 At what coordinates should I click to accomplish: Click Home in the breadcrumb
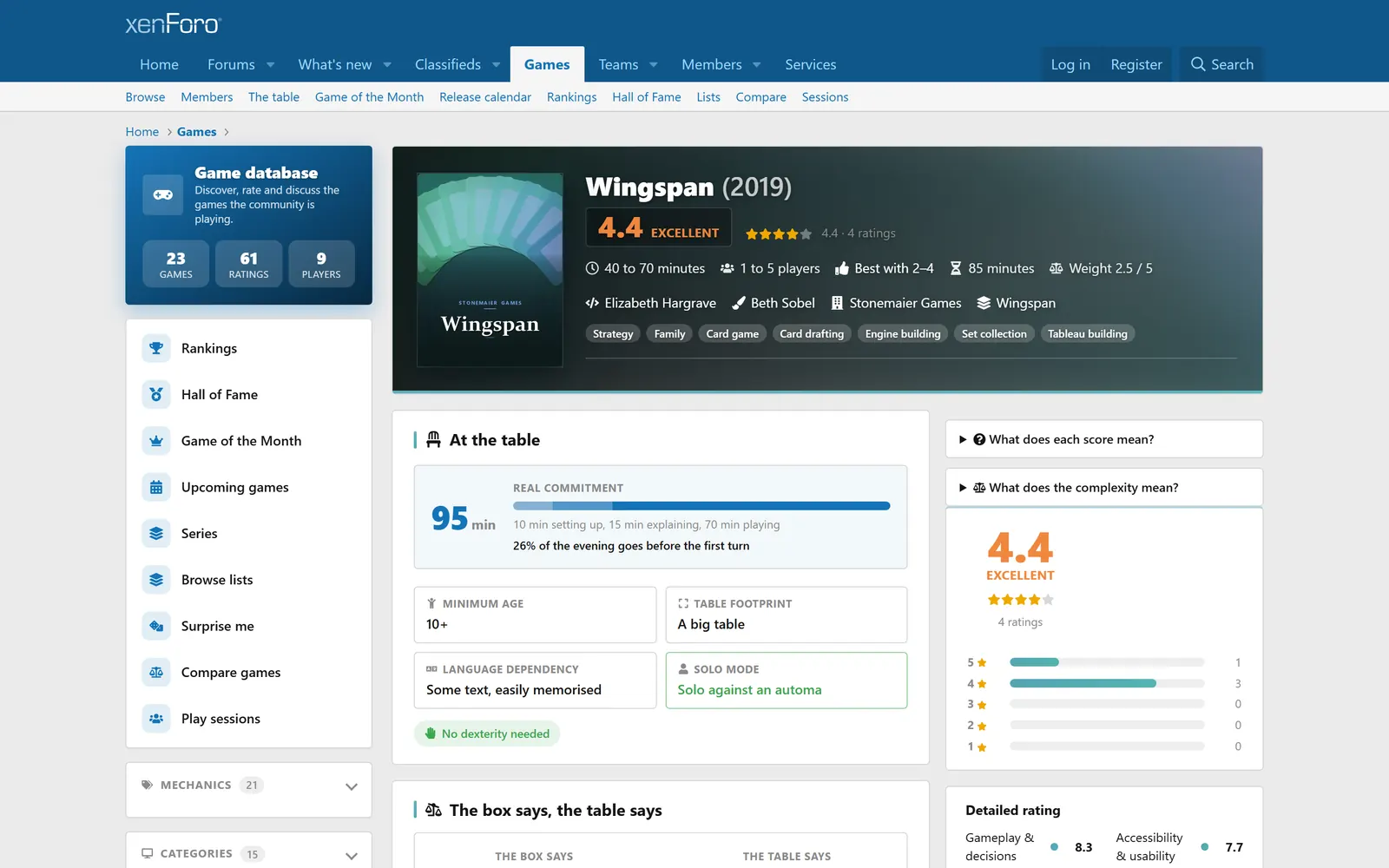click(x=142, y=132)
